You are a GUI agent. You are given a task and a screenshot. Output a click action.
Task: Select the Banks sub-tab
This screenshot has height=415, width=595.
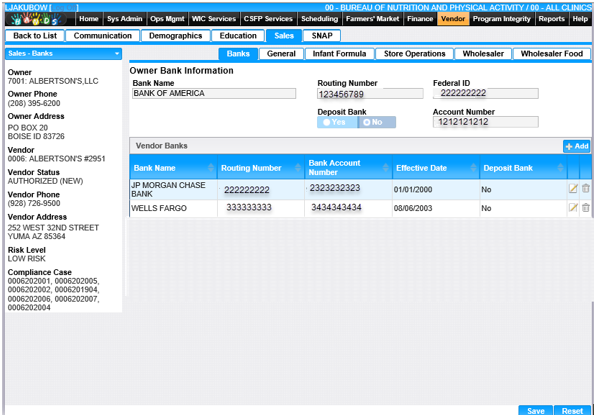(238, 54)
